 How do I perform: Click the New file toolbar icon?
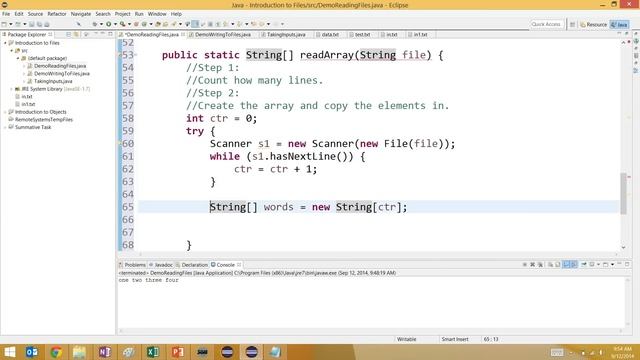pos(4,24)
